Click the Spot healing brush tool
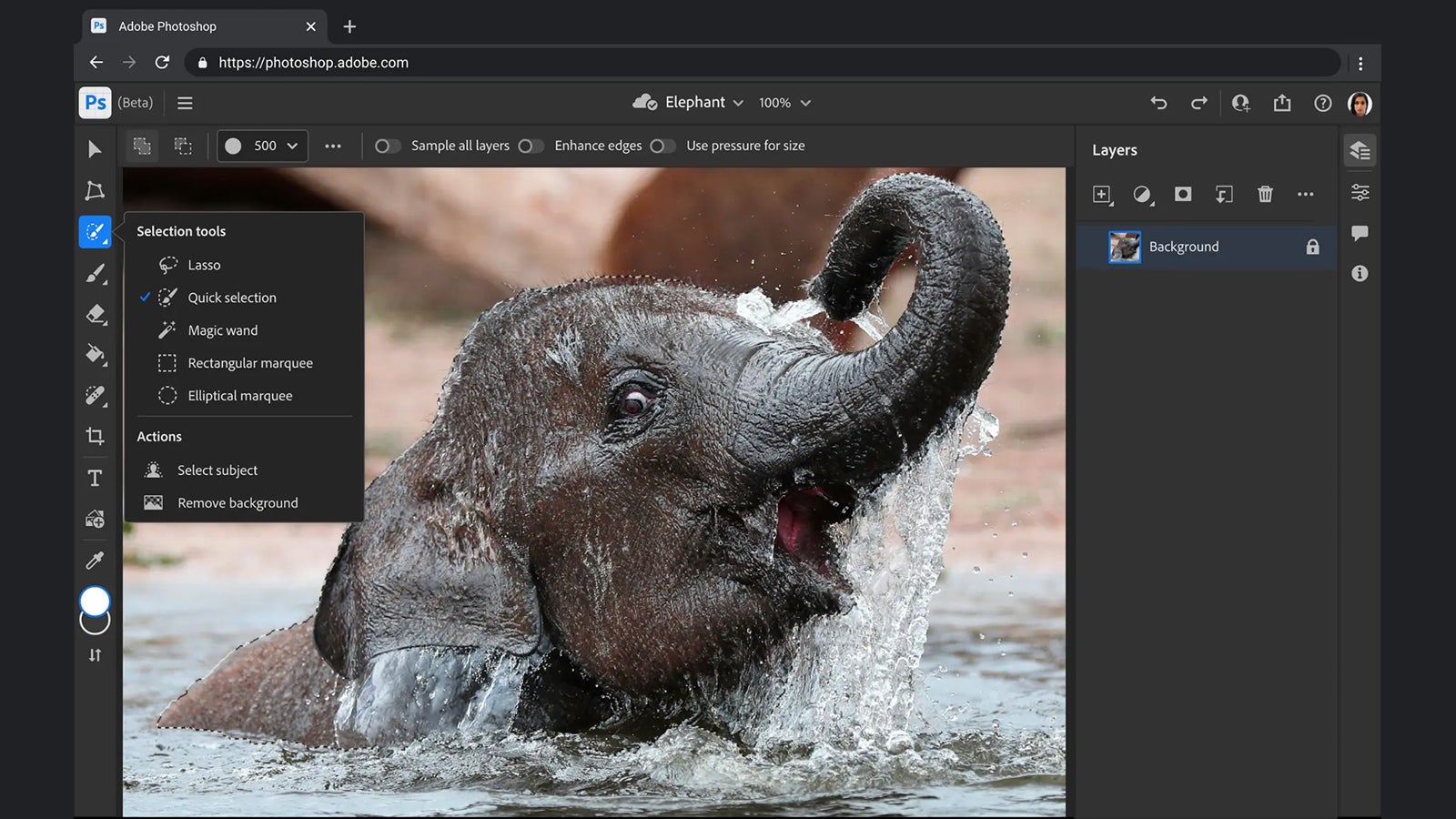Image resolution: width=1456 pixels, height=819 pixels. [94, 395]
